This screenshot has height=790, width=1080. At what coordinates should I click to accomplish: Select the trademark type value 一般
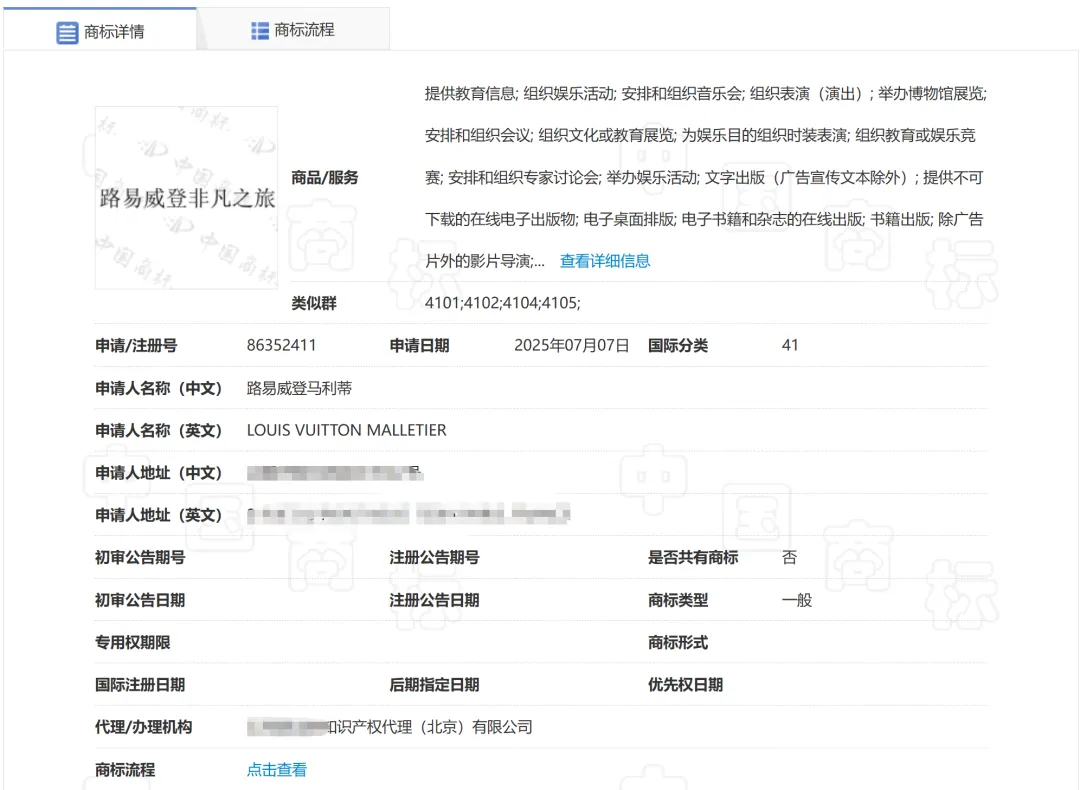[797, 600]
